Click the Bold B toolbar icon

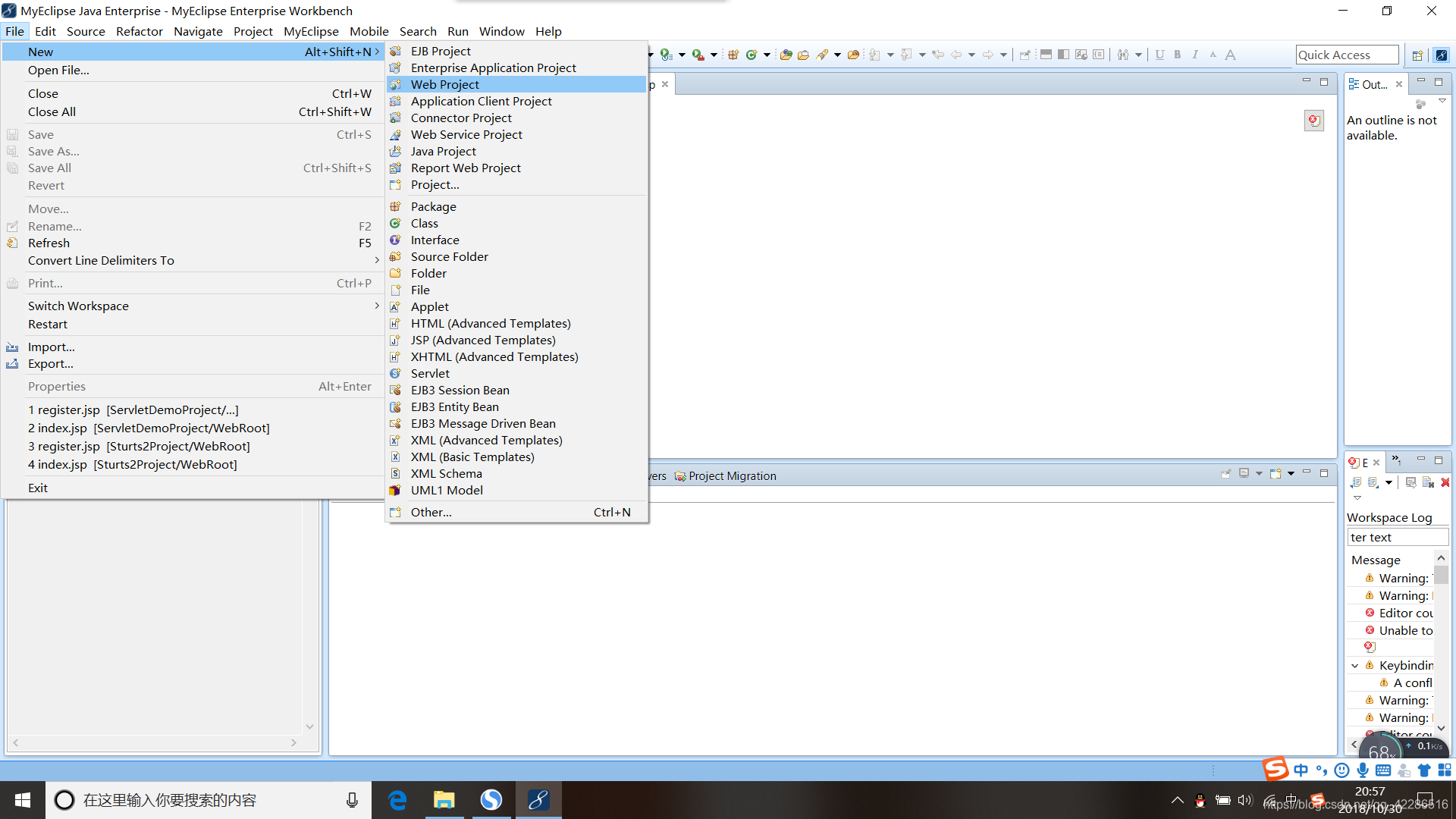click(1178, 55)
